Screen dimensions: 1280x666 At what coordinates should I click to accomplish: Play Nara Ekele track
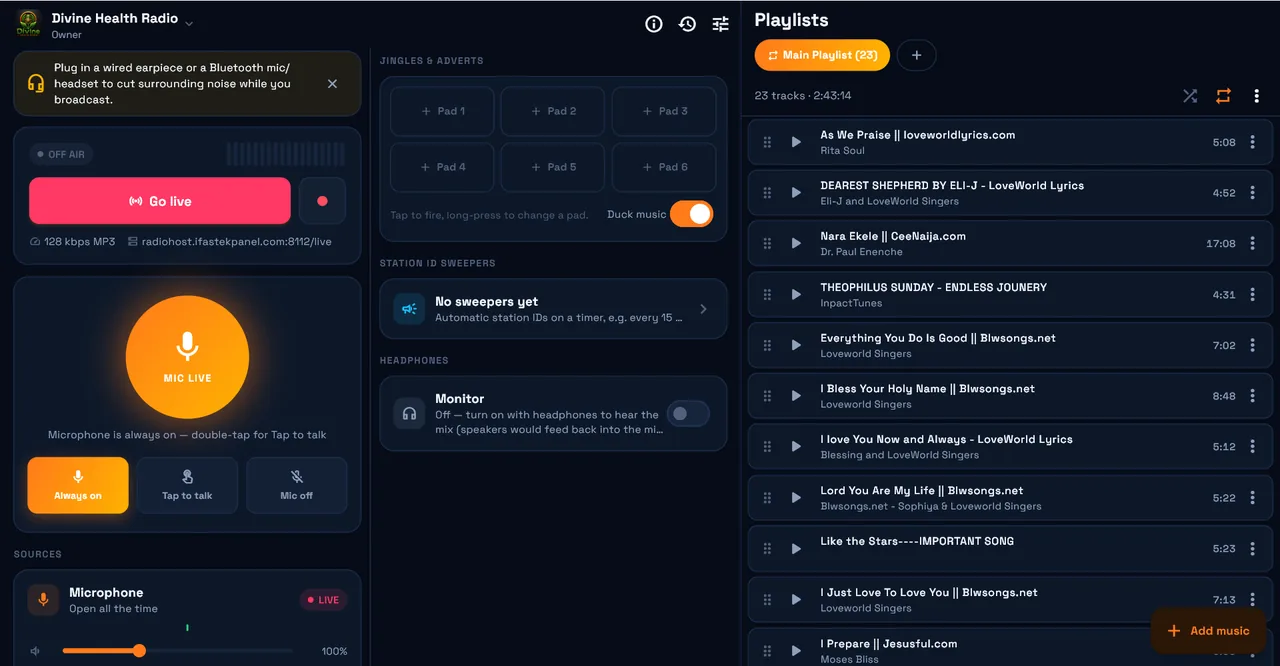[x=796, y=243]
